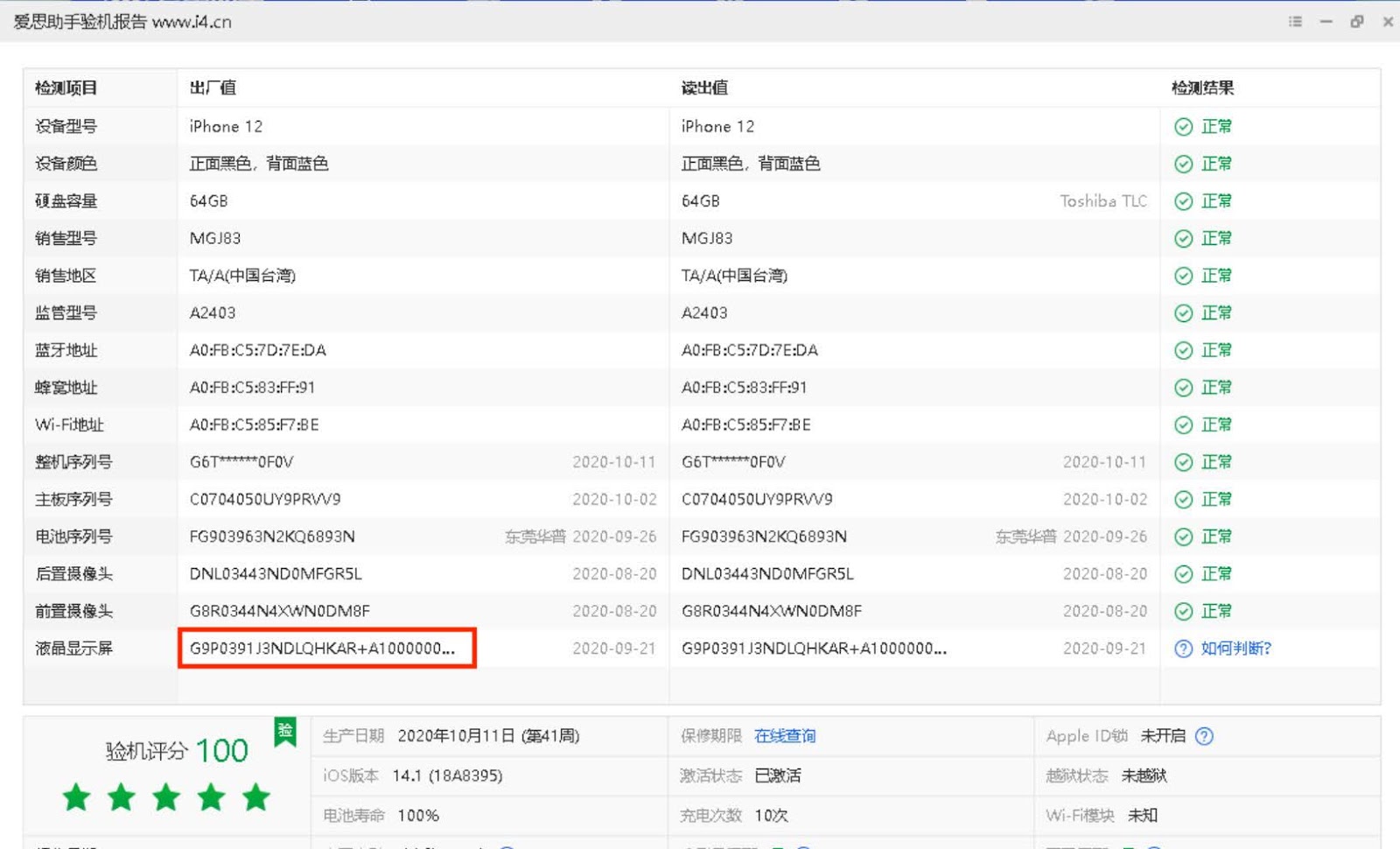
Task: Click the 检测结果 column header
Action: click(1202, 88)
